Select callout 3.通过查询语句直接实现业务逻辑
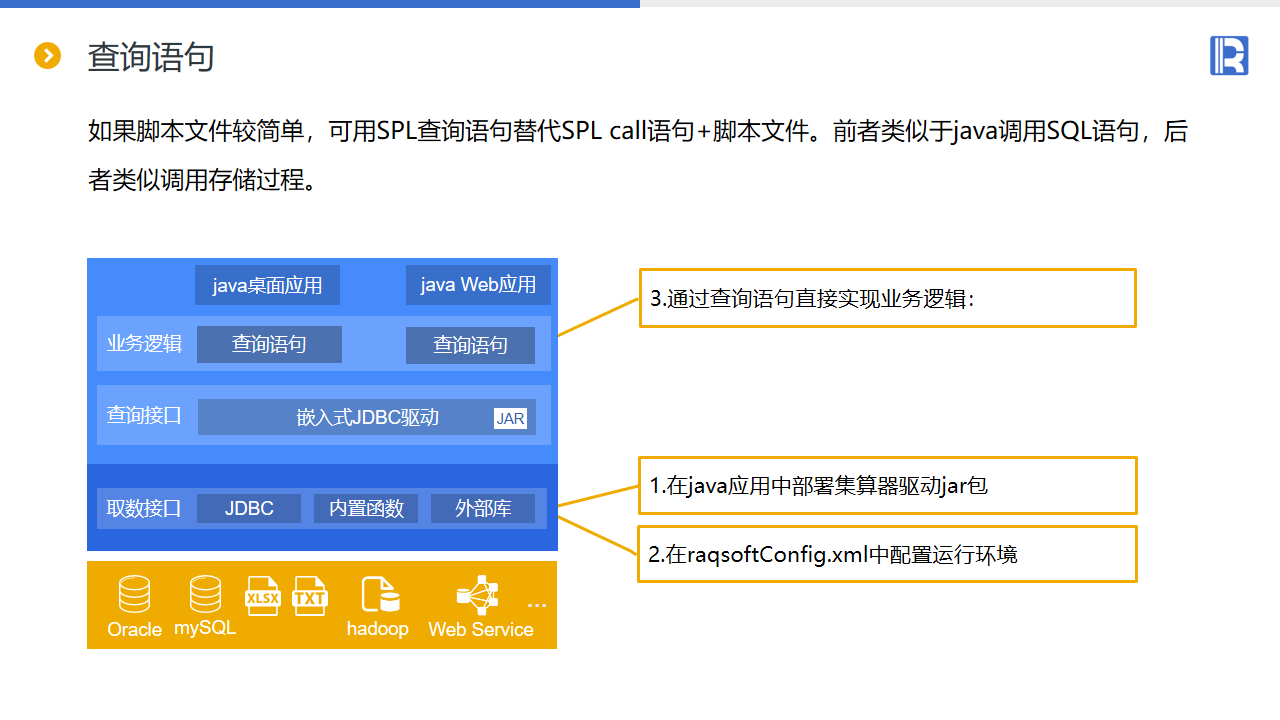The height and width of the screenshot is (720, 1280). [888, 298]
